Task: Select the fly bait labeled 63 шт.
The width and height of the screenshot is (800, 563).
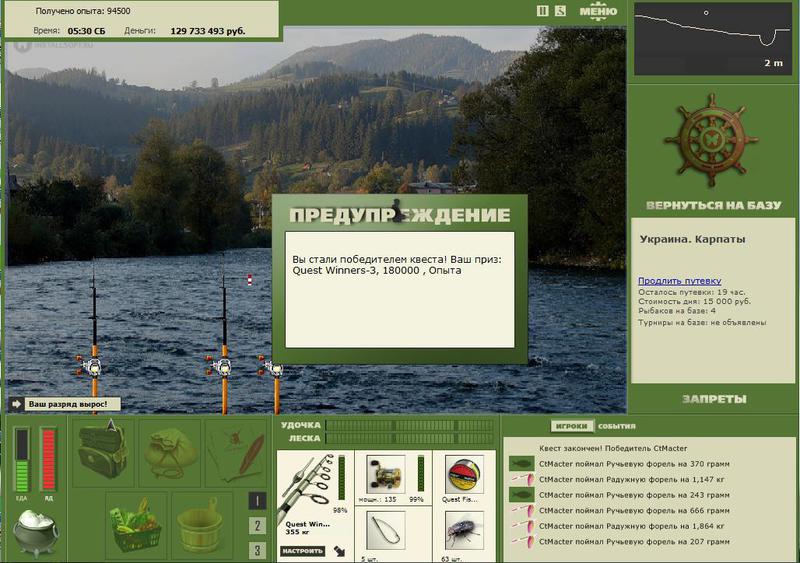Action: click(464, 531)
